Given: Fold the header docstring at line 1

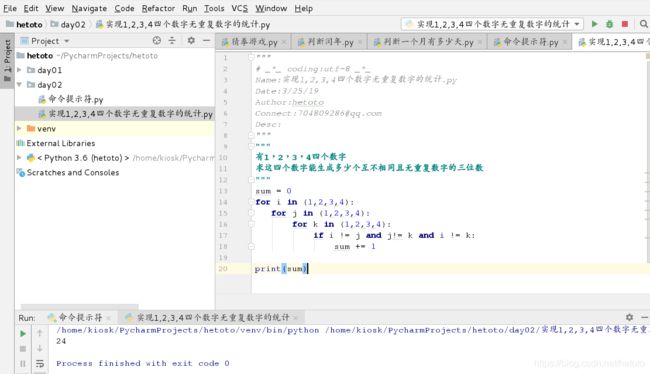Looking at the screenshot, I should pyautogui.click(x=251, y=57).
